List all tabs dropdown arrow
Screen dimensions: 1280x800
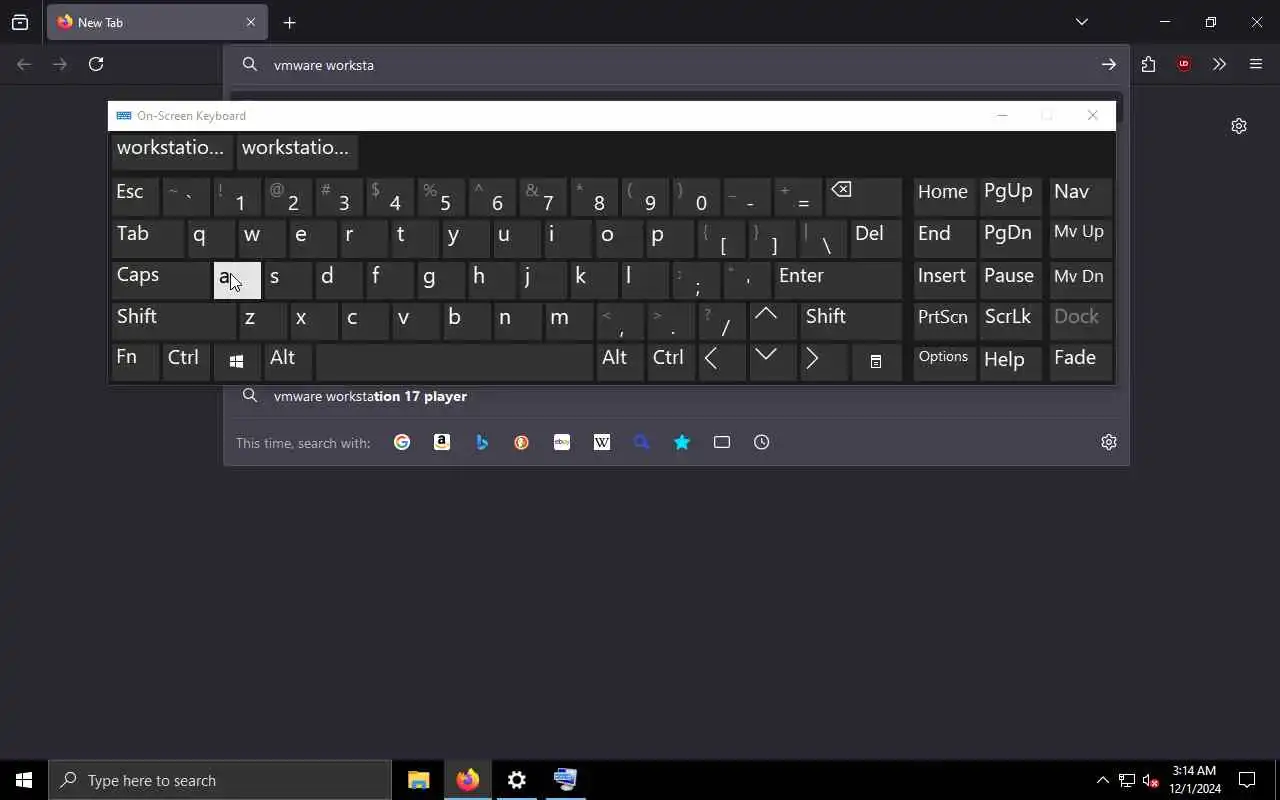pyautogui.click(x=1082, y=22)
